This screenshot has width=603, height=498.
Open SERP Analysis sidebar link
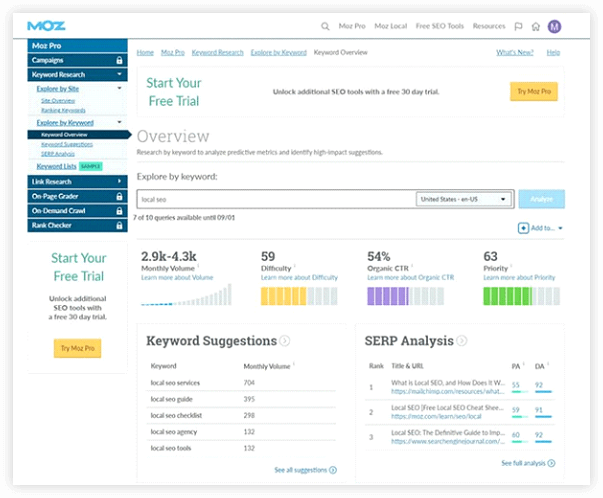[x=58, y=154]
